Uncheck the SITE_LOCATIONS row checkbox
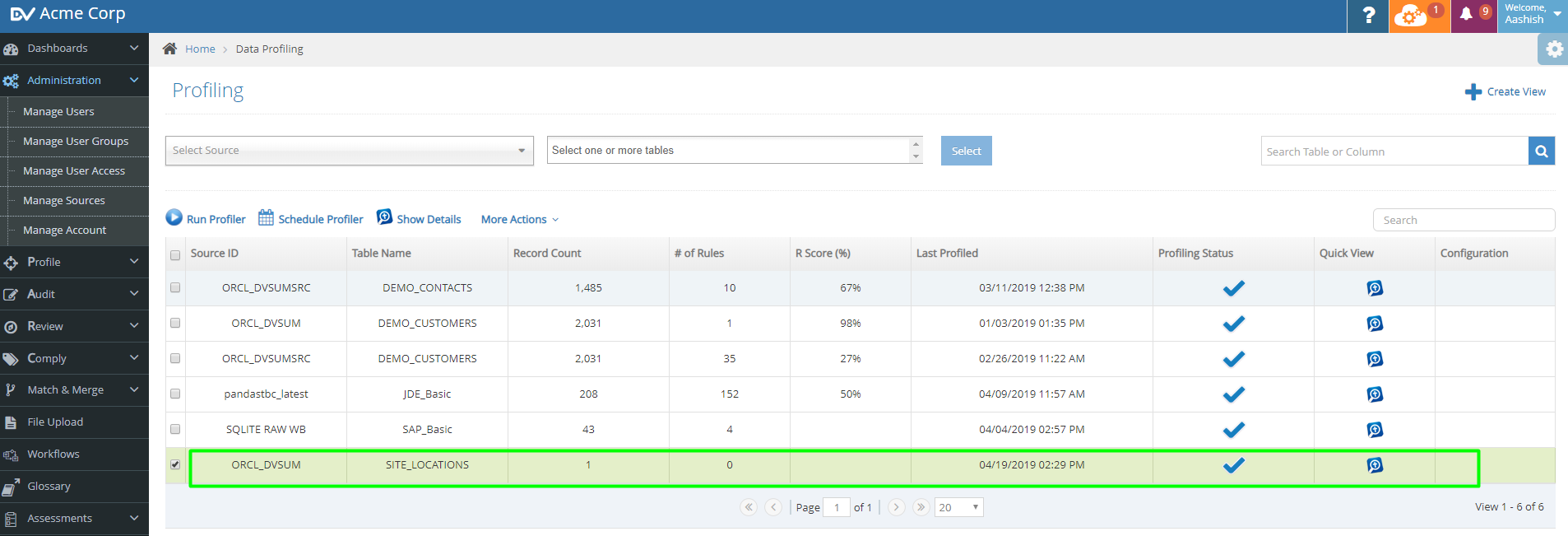Screen dimensions: 1568x536 click(175, 464)
